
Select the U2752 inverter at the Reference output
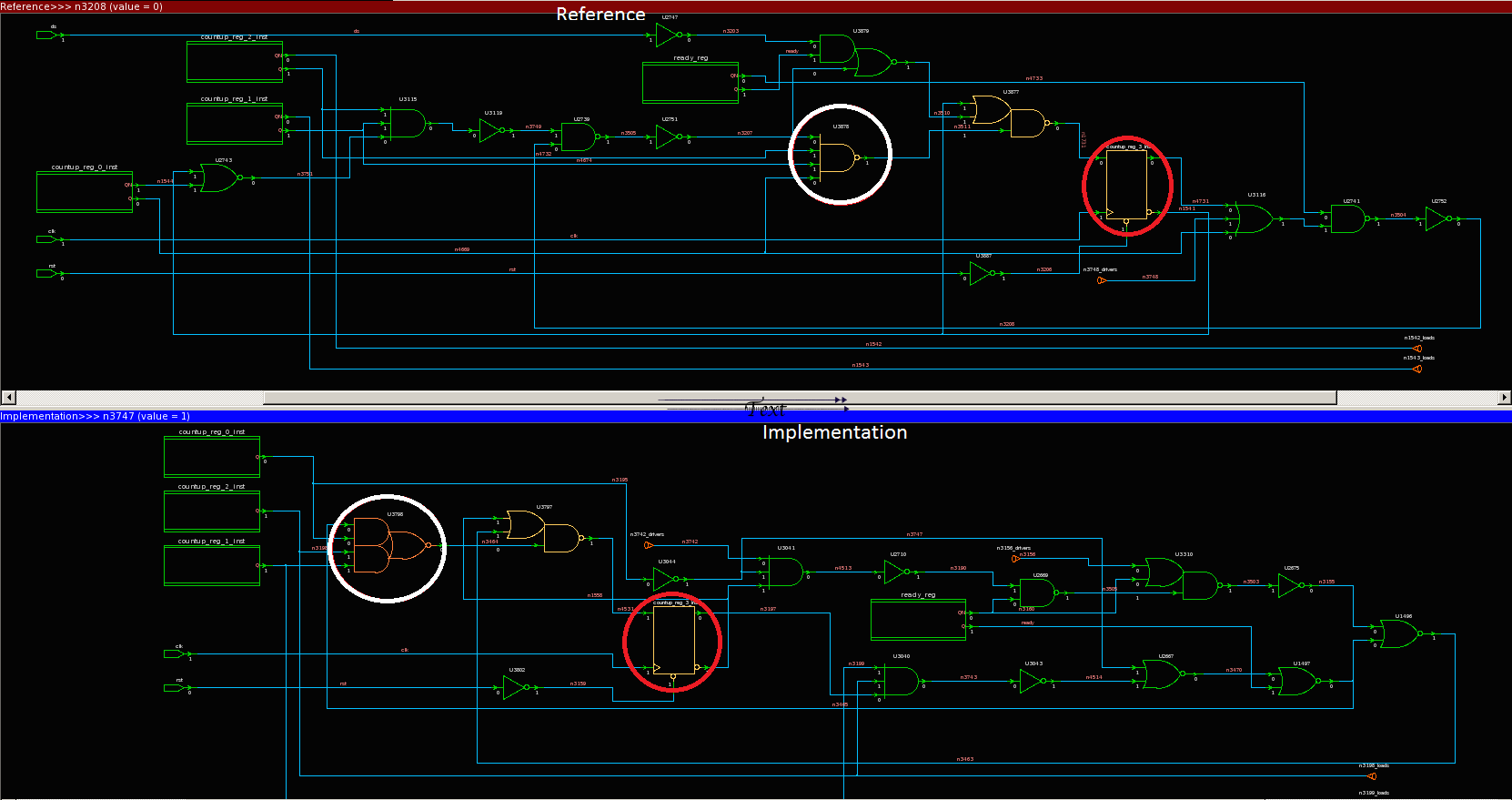[1437, 219]
